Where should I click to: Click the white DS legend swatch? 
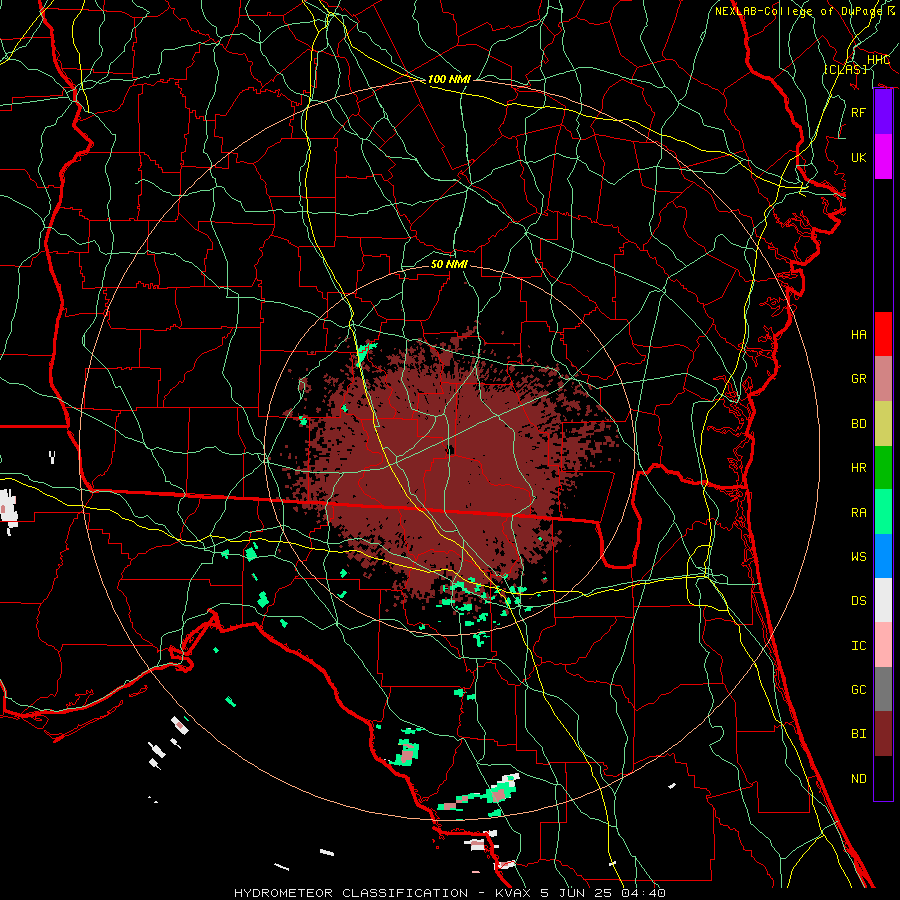tap(883, 600)
